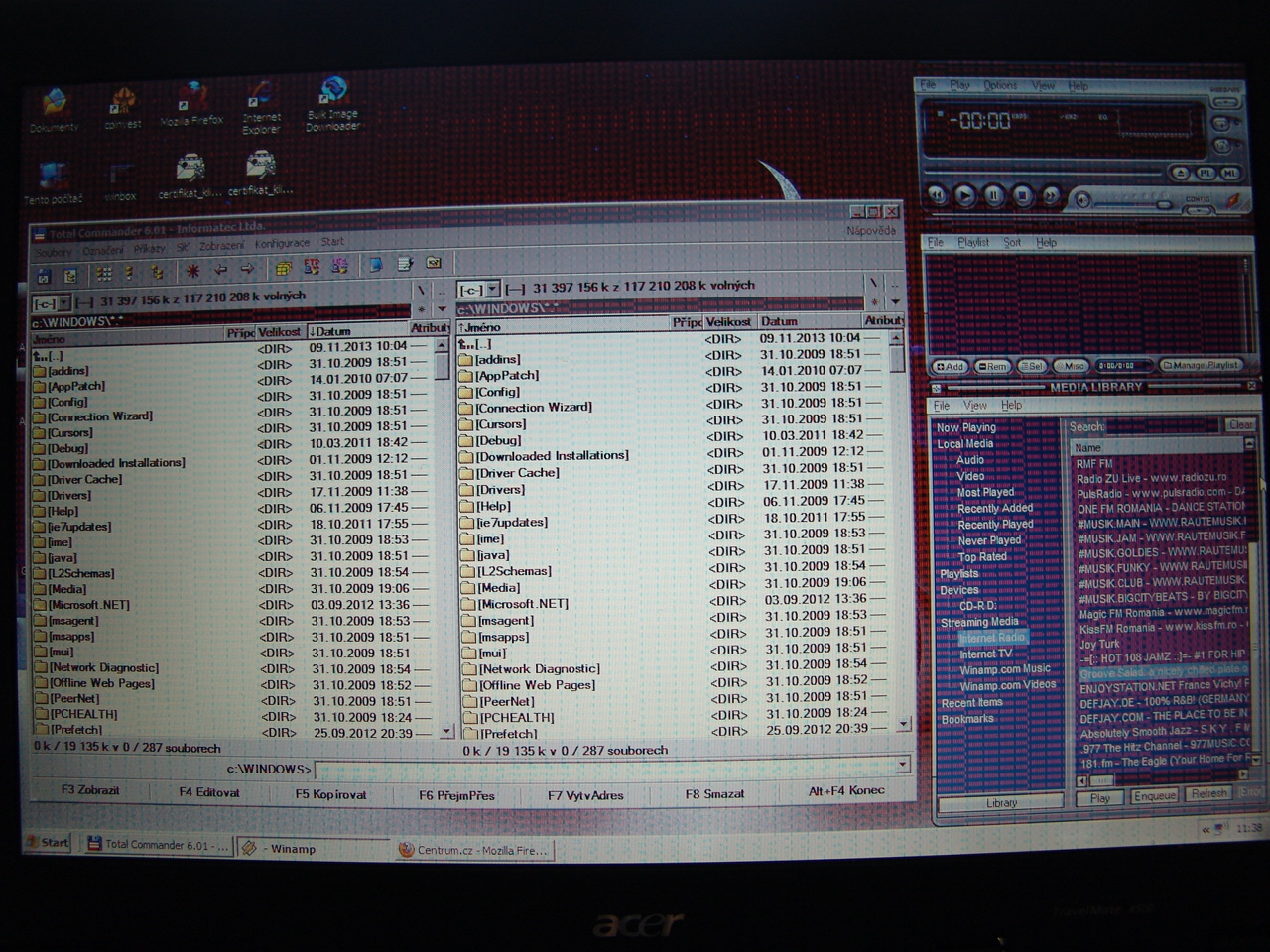Select Internet Radio in Media Library tree
This screenshot has width=1270, height=952.
991,638
